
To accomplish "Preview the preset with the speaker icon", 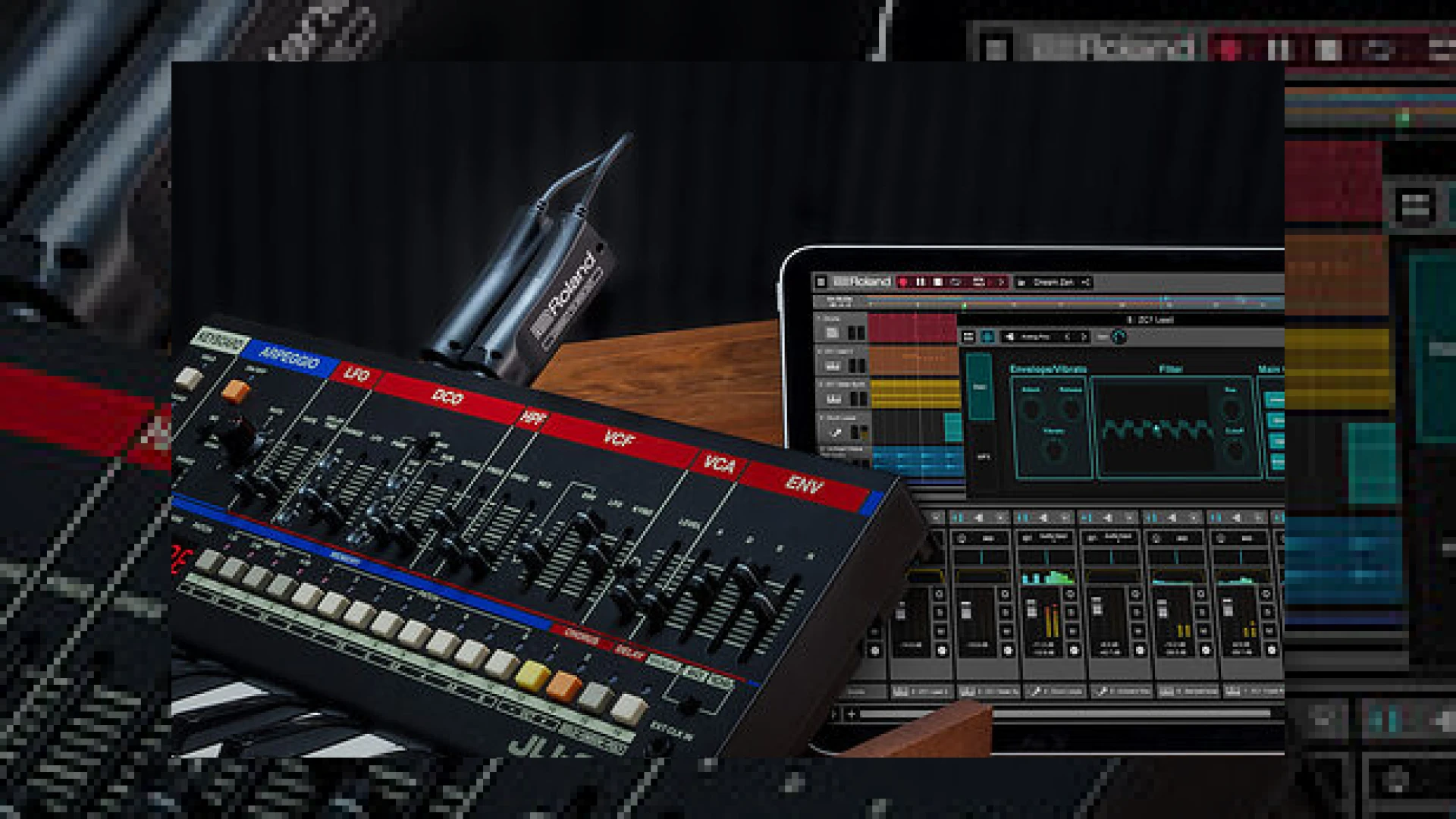I will [1009, 336].
